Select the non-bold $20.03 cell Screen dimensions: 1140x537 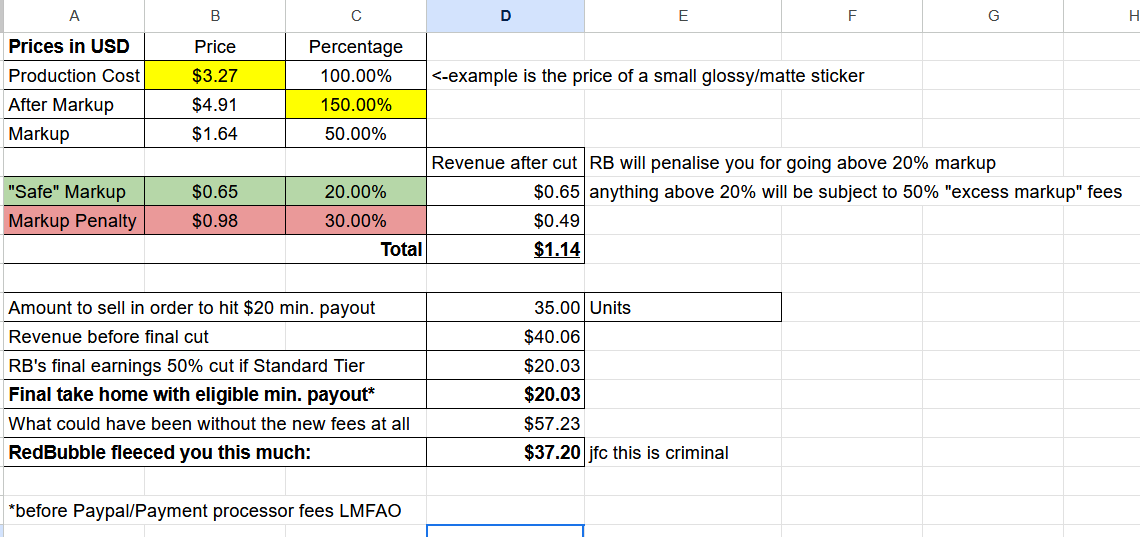point(505,366)
